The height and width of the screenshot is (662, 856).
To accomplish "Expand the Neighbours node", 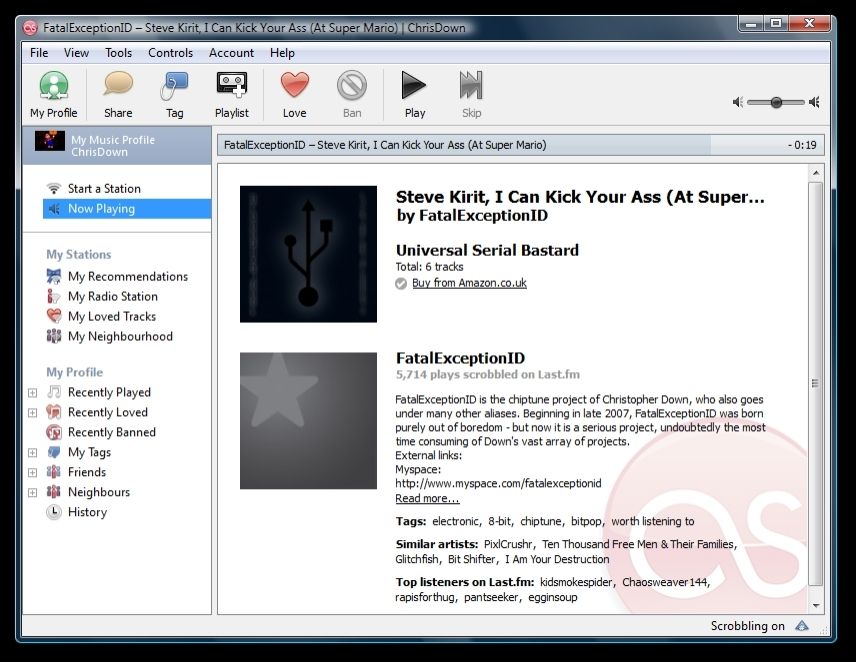I will 33,493.
